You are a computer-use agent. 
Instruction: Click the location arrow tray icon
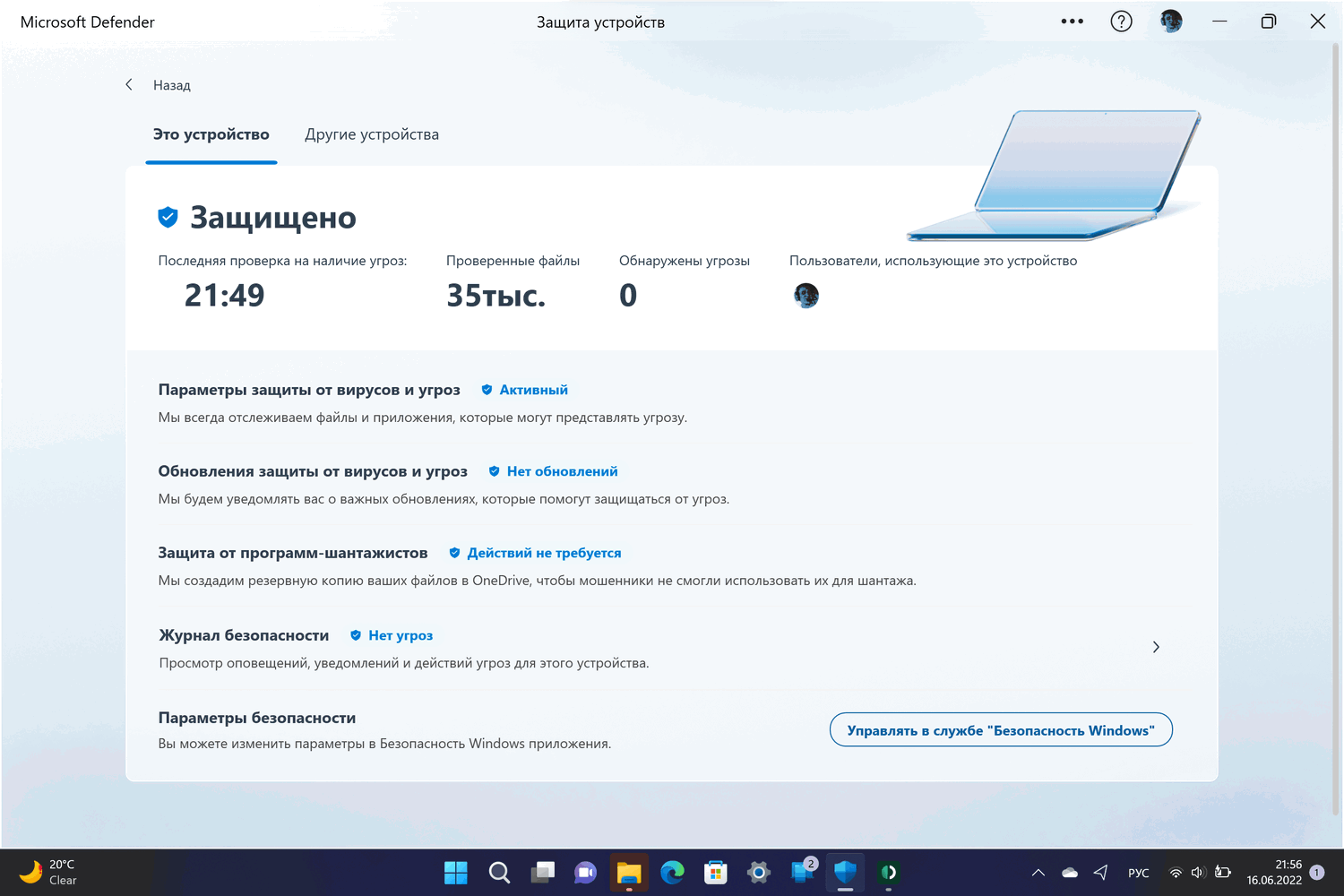click(x=1101, y=873)
